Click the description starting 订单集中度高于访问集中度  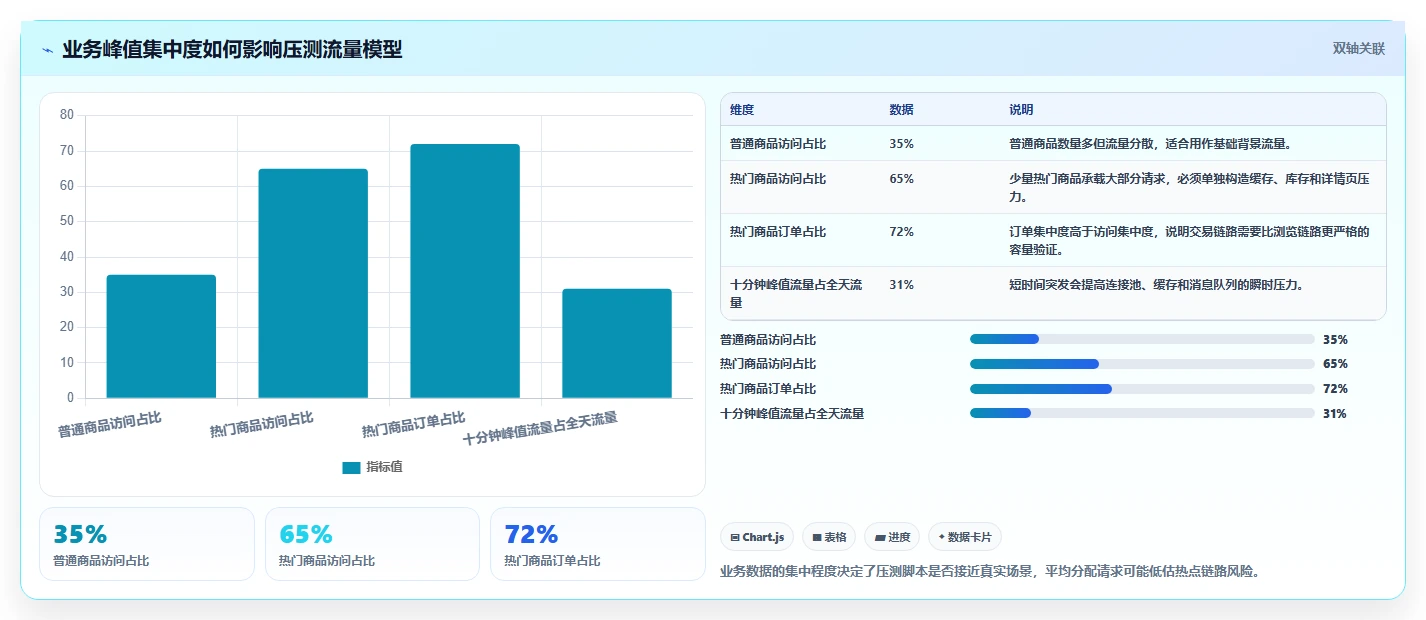click(1189, 241)
